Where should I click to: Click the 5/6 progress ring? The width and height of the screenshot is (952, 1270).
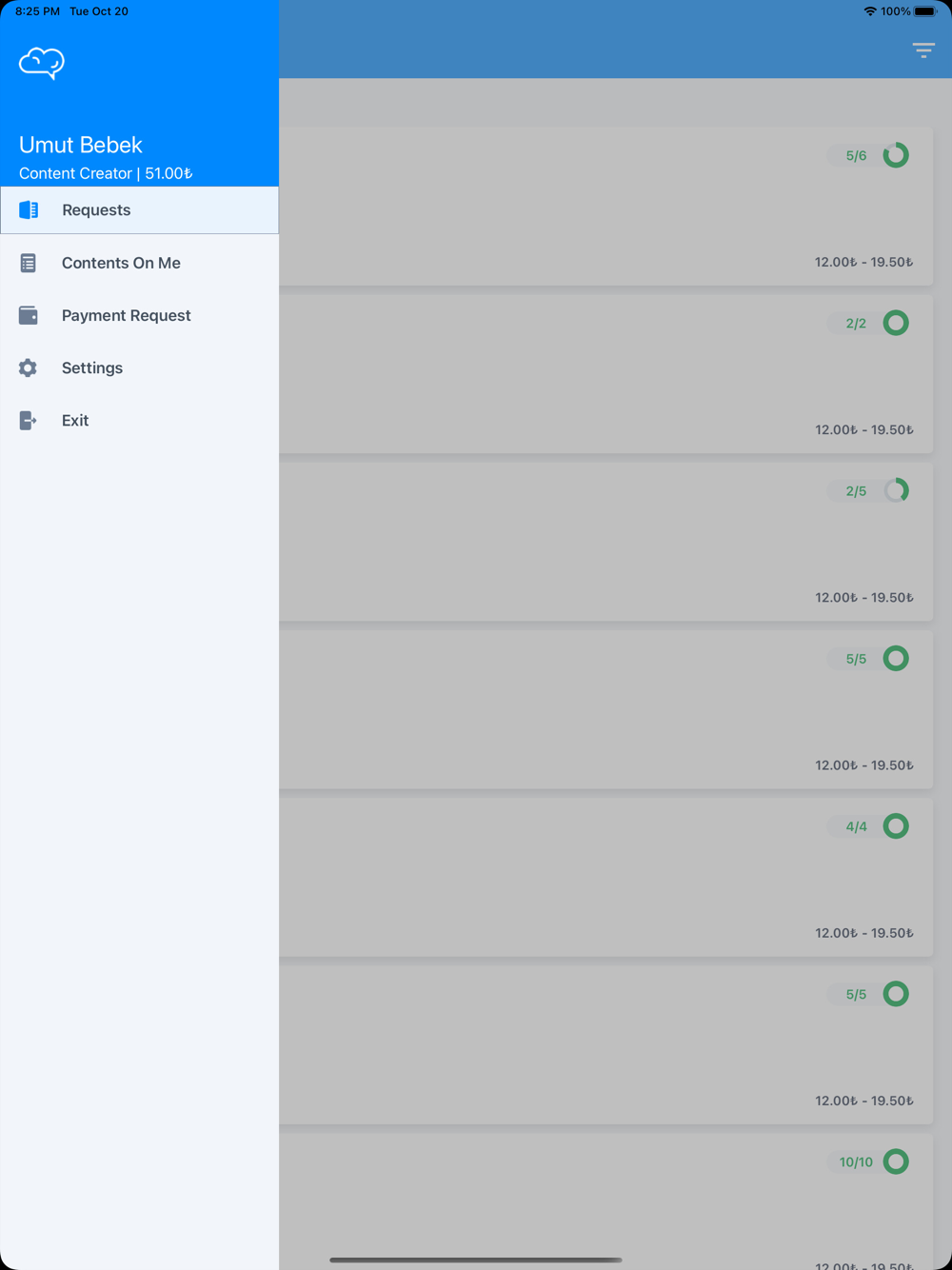[896, 155]
